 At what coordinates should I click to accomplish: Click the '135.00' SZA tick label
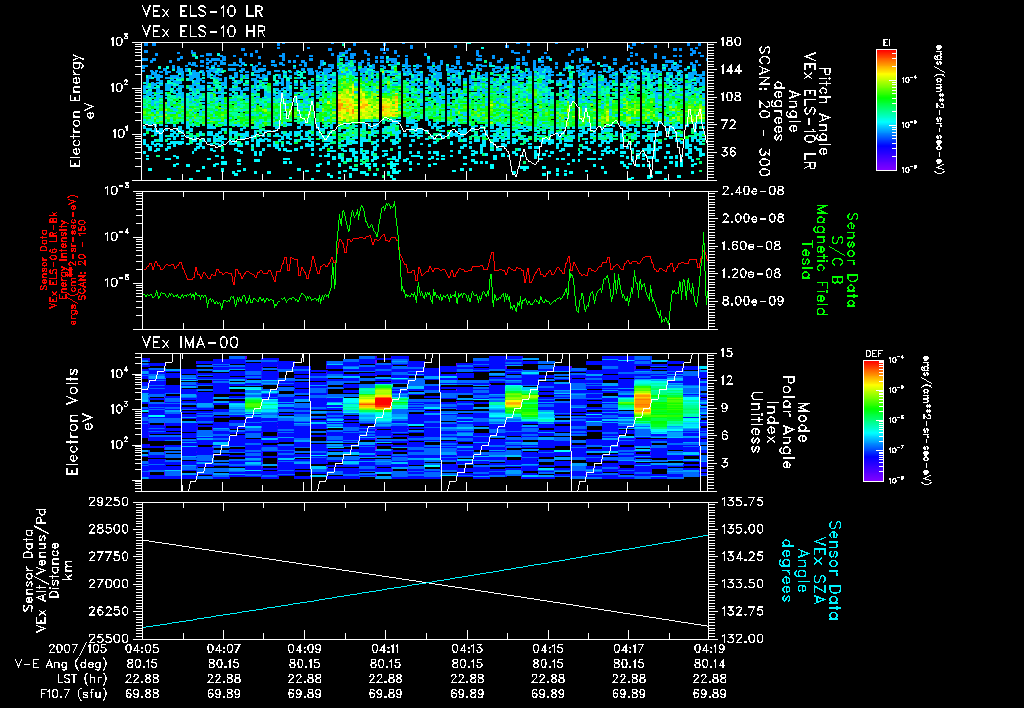(741, 529)
